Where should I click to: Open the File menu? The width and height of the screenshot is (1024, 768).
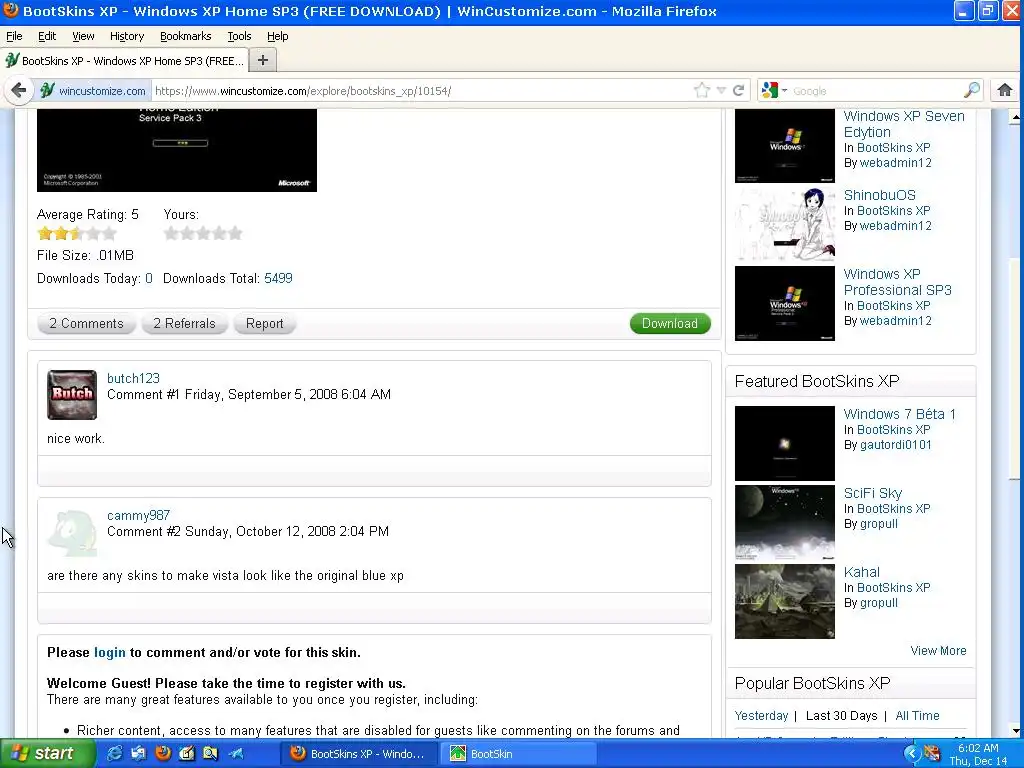[14, 36]
